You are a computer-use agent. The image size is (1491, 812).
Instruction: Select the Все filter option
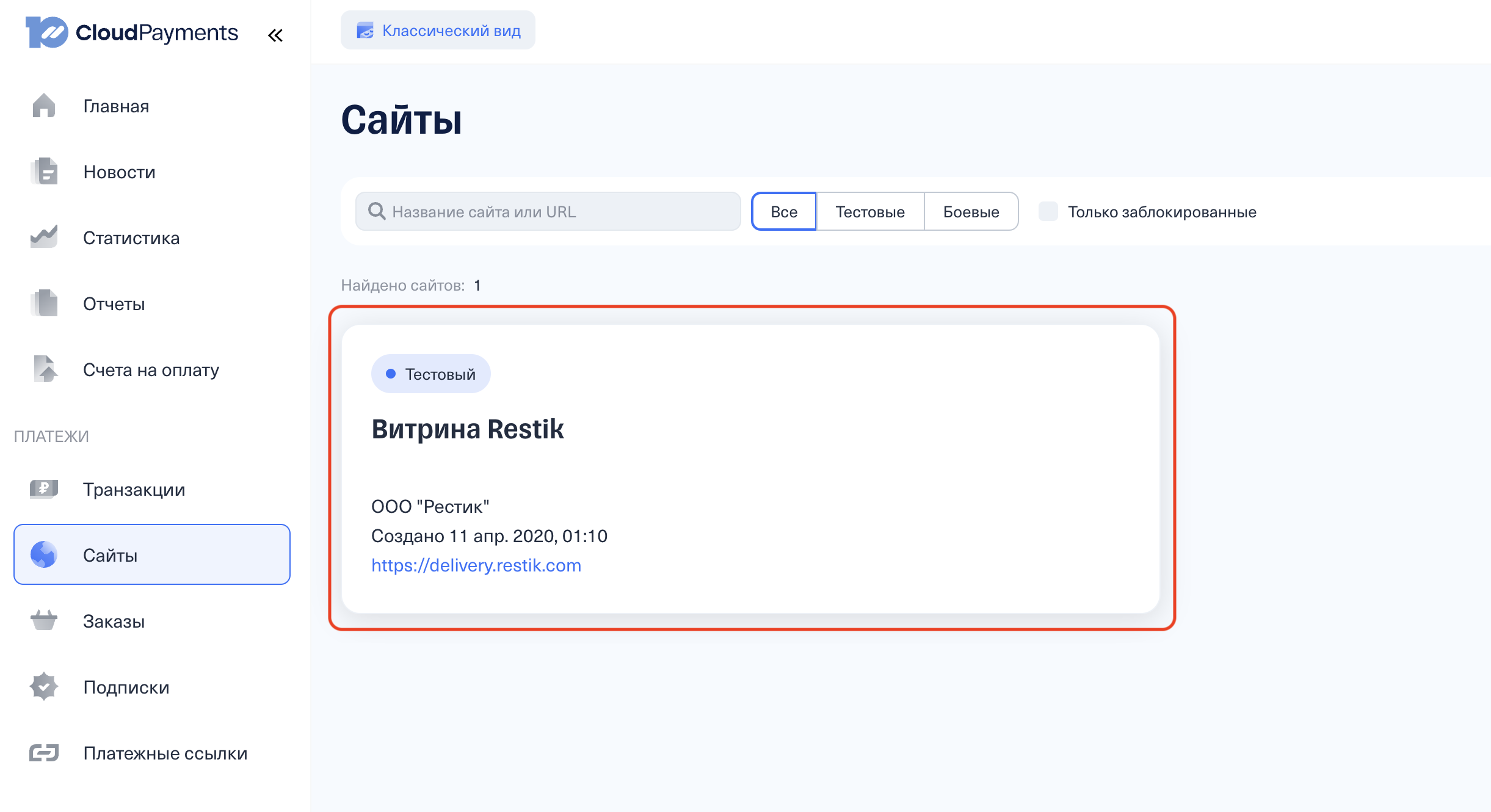tap(783, 211)
